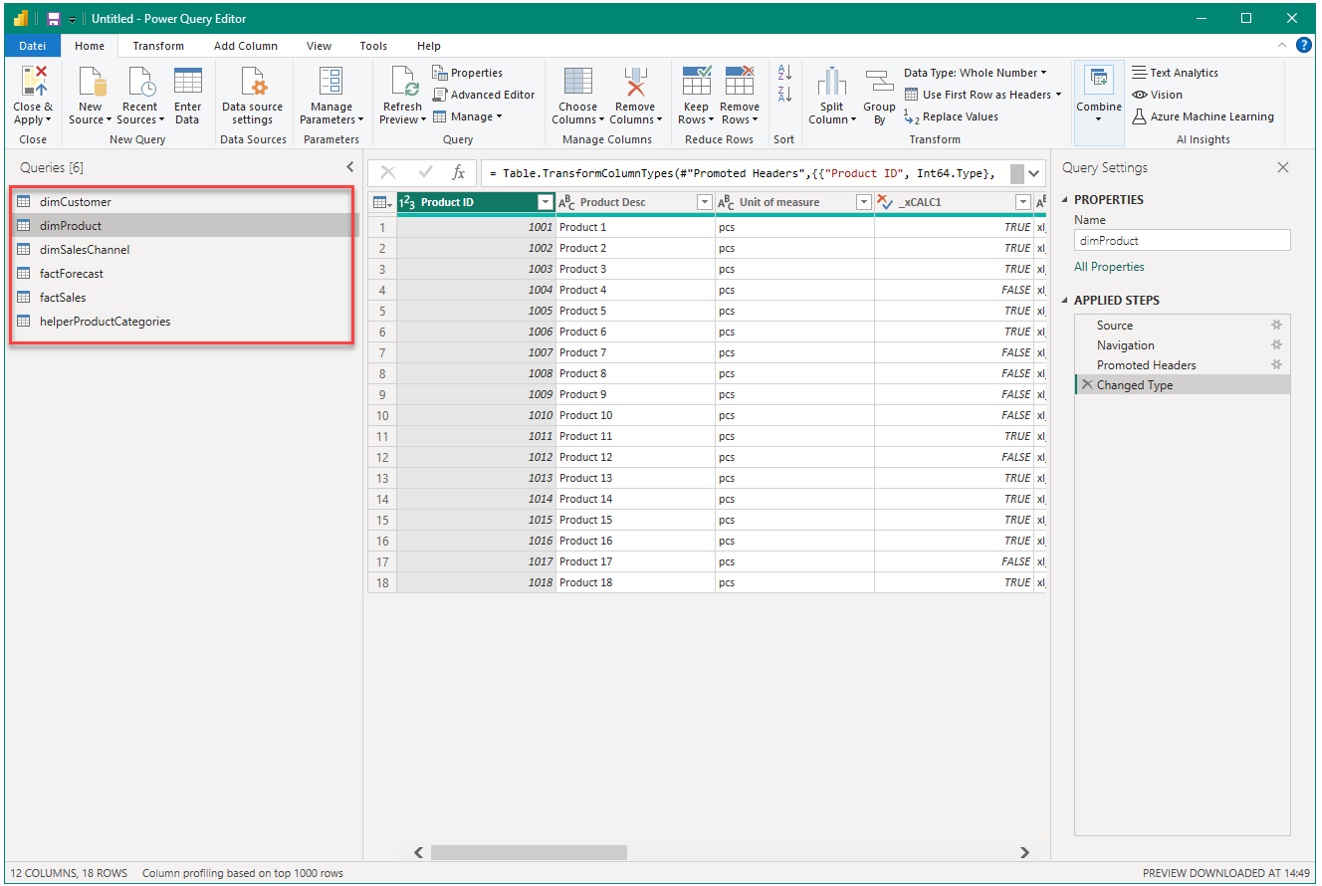
Task: Open the Datei file tab
Action: pos(33,46)
